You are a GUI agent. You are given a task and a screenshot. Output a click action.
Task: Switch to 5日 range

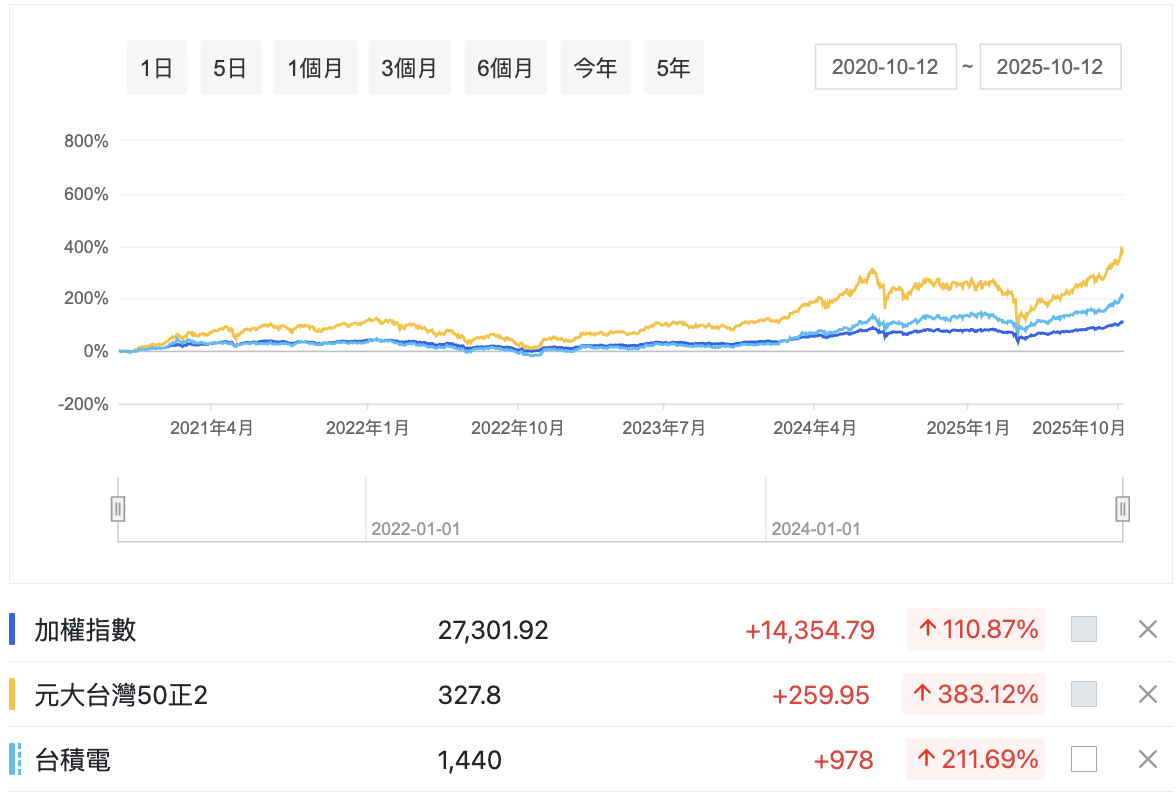230,68
